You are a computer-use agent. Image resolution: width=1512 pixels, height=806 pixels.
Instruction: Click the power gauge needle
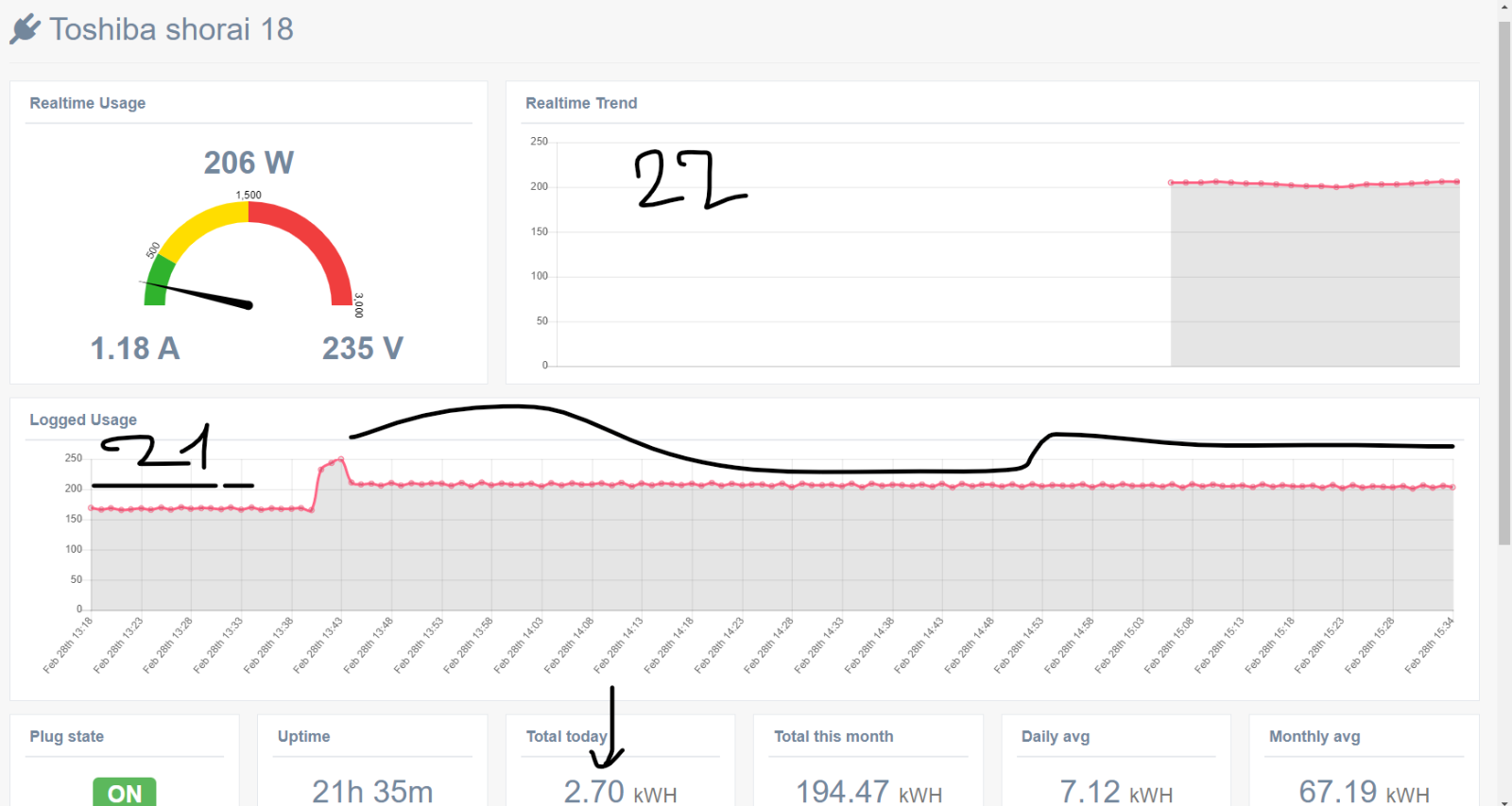coord(197,294)
